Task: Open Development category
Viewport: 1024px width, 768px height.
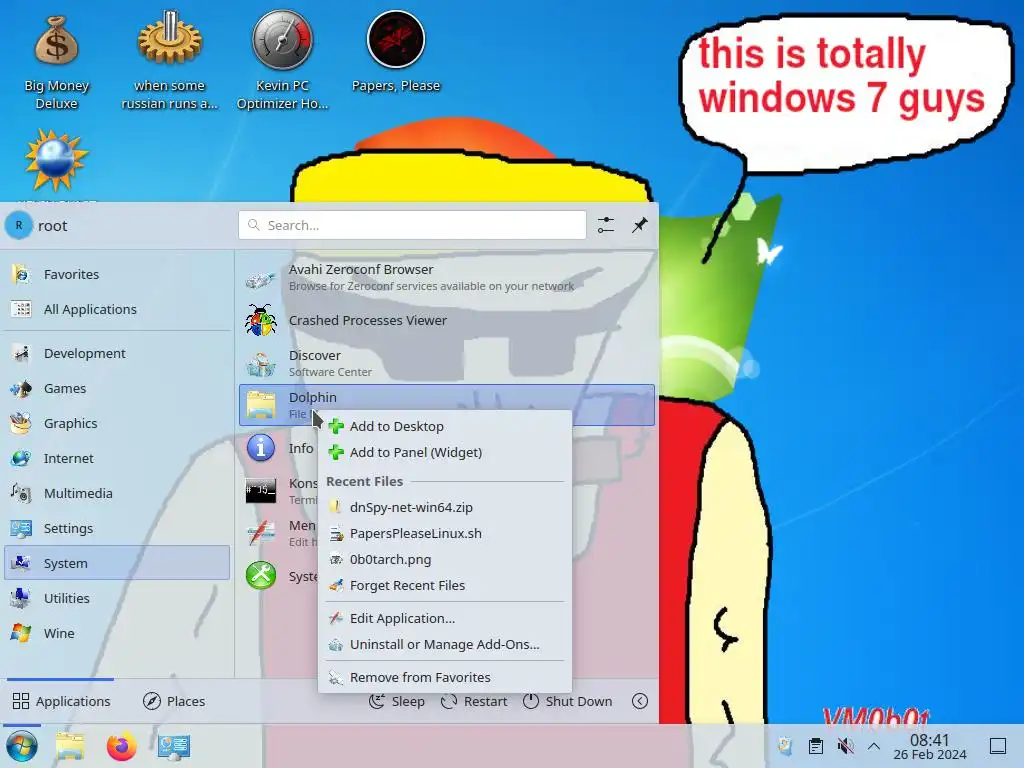Action: coord(117,353)
